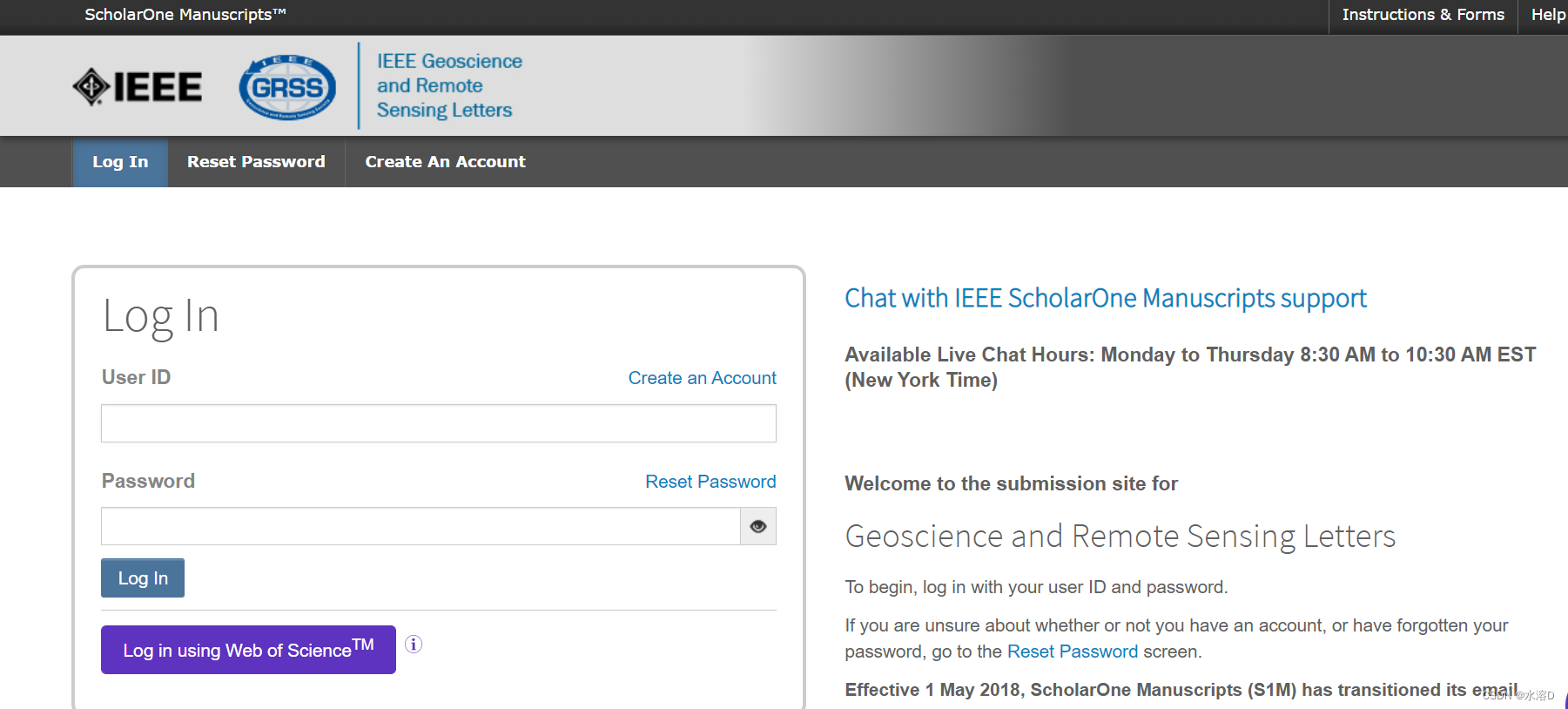Select the Log In navigation tab
The height and width of the screenshot is (709, 1568).
pyautogui.click(x=120, y=162)
